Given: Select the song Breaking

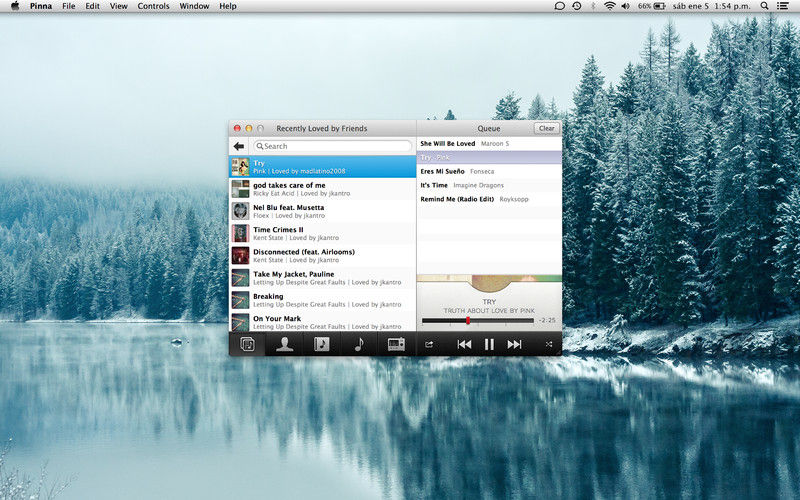Looking at the screenshot, I should coord(322,300).
